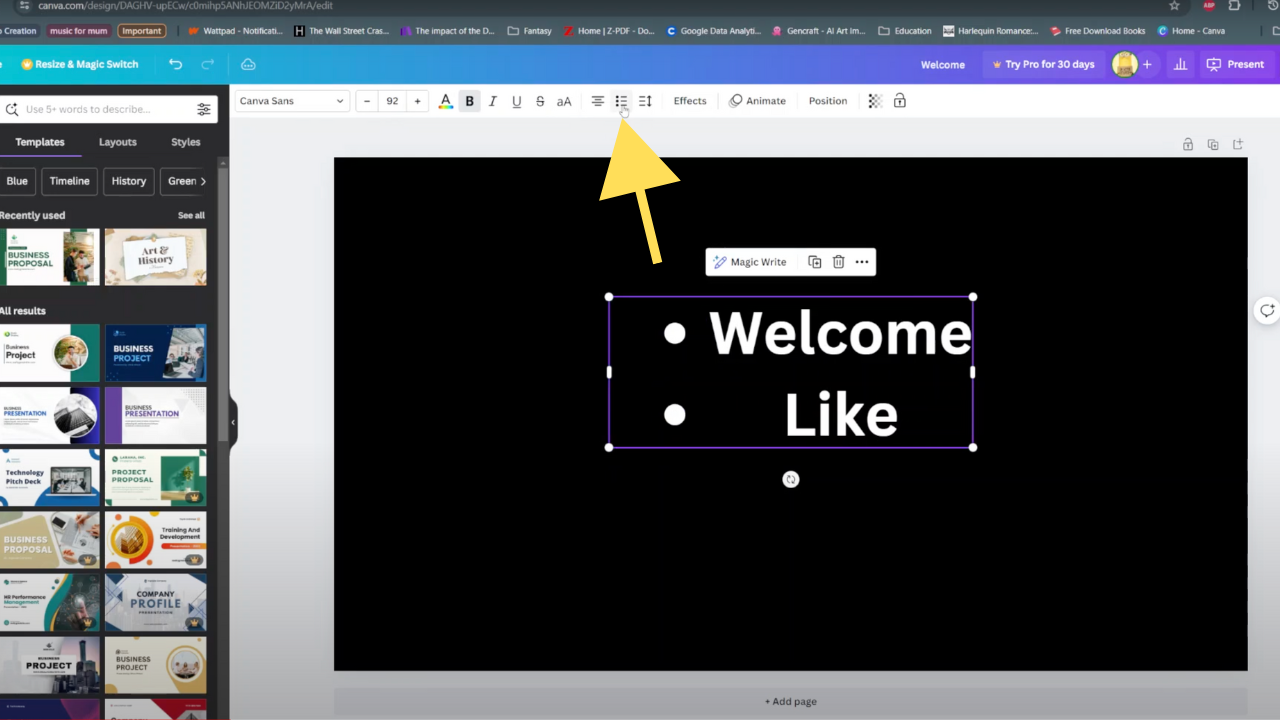Open Canva Sans font dropdown
The image size is (1280, 720).
292,101
